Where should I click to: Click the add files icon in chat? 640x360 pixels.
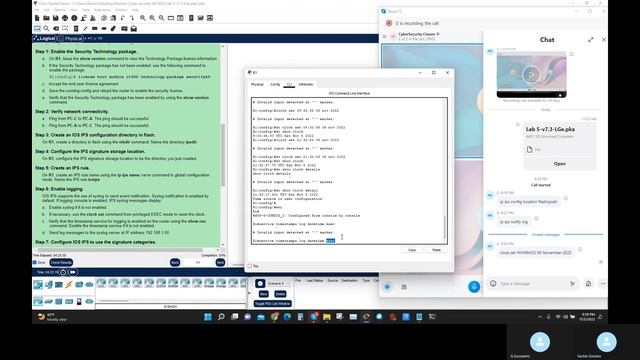click(x=588, y=283)
